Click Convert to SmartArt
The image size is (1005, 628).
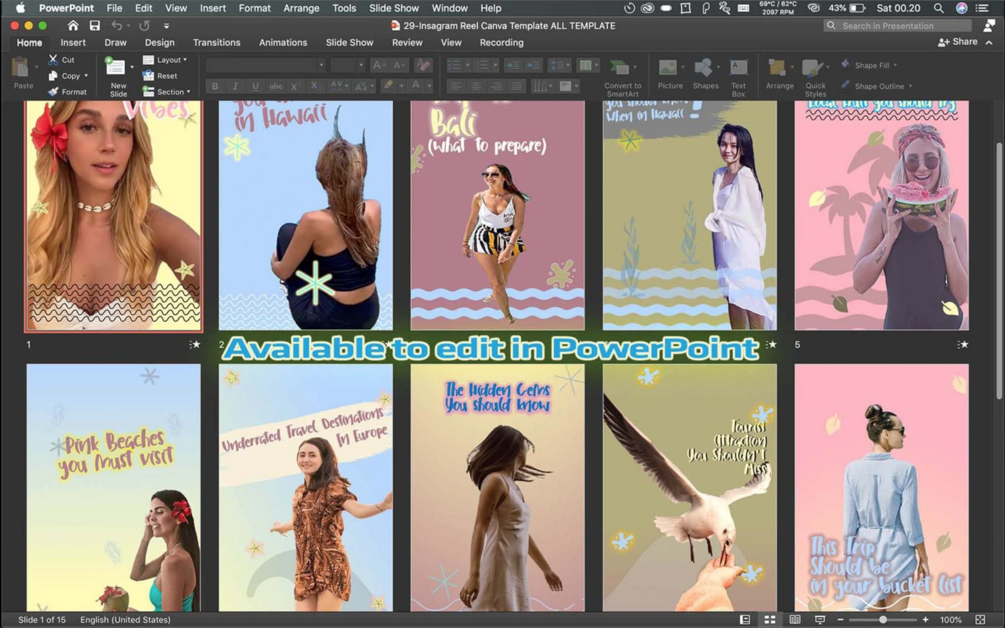pos(622,78)
